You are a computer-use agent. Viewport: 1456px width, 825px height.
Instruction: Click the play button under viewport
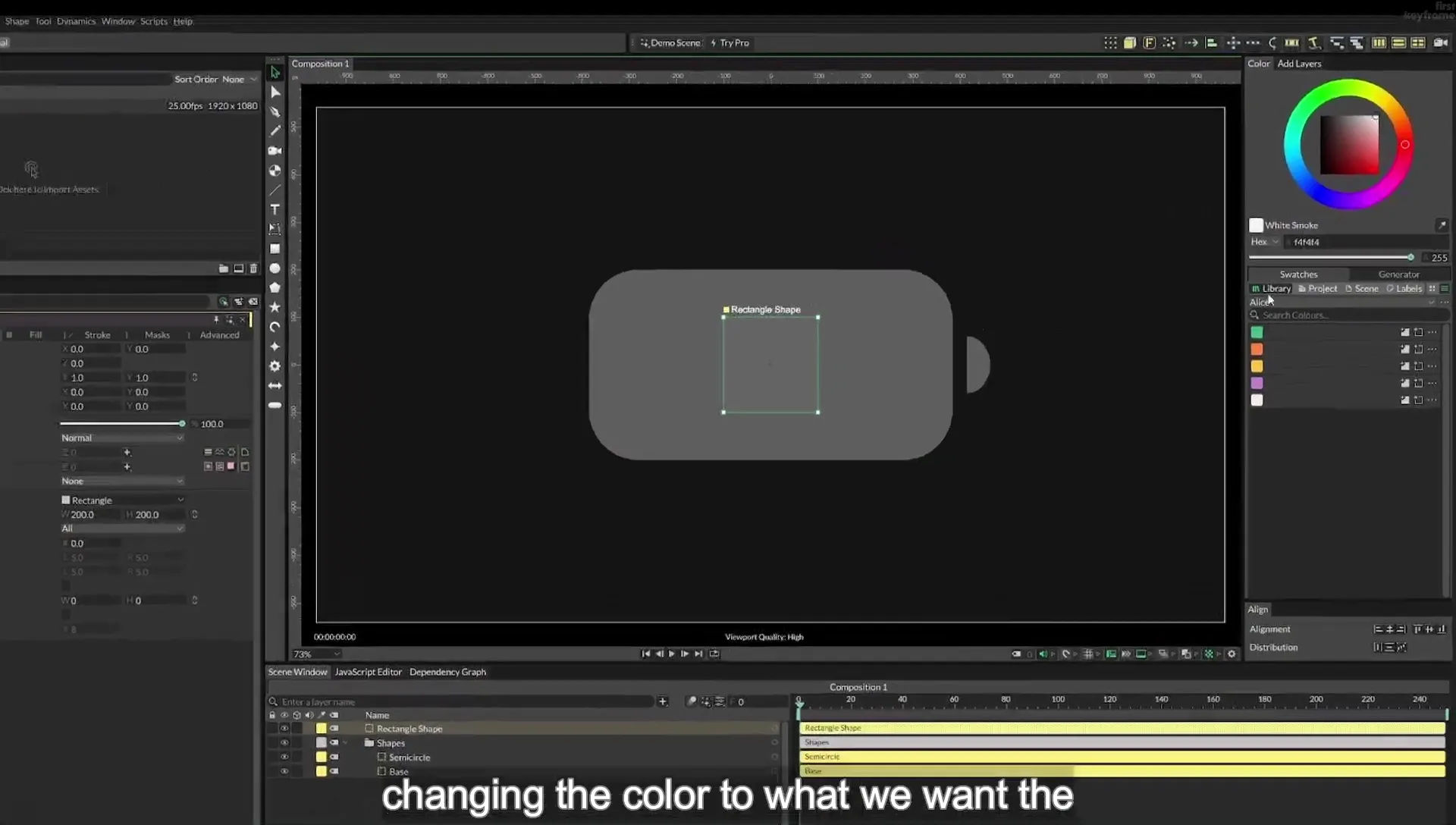click(672, 654)
